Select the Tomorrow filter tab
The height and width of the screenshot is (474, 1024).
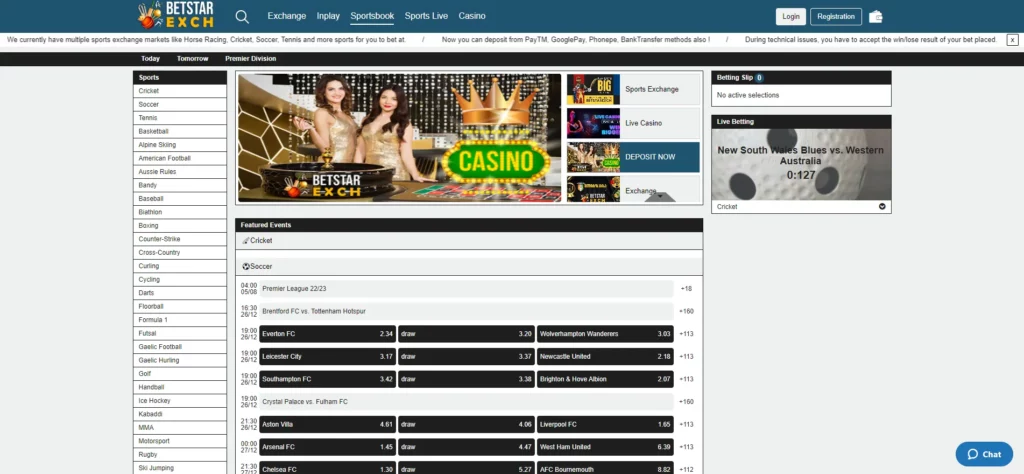pyautogui.click(x=192, y=58)
